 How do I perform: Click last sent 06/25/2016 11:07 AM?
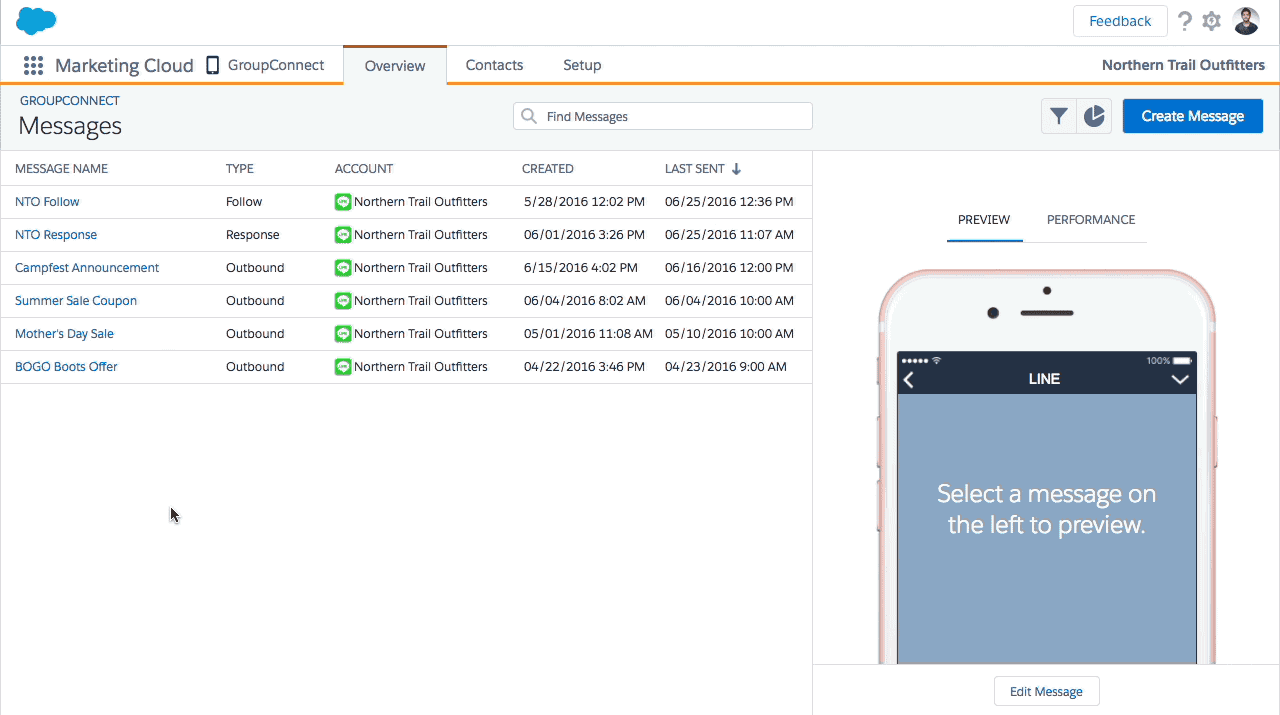pyautogui.click(x=729, y=235)
